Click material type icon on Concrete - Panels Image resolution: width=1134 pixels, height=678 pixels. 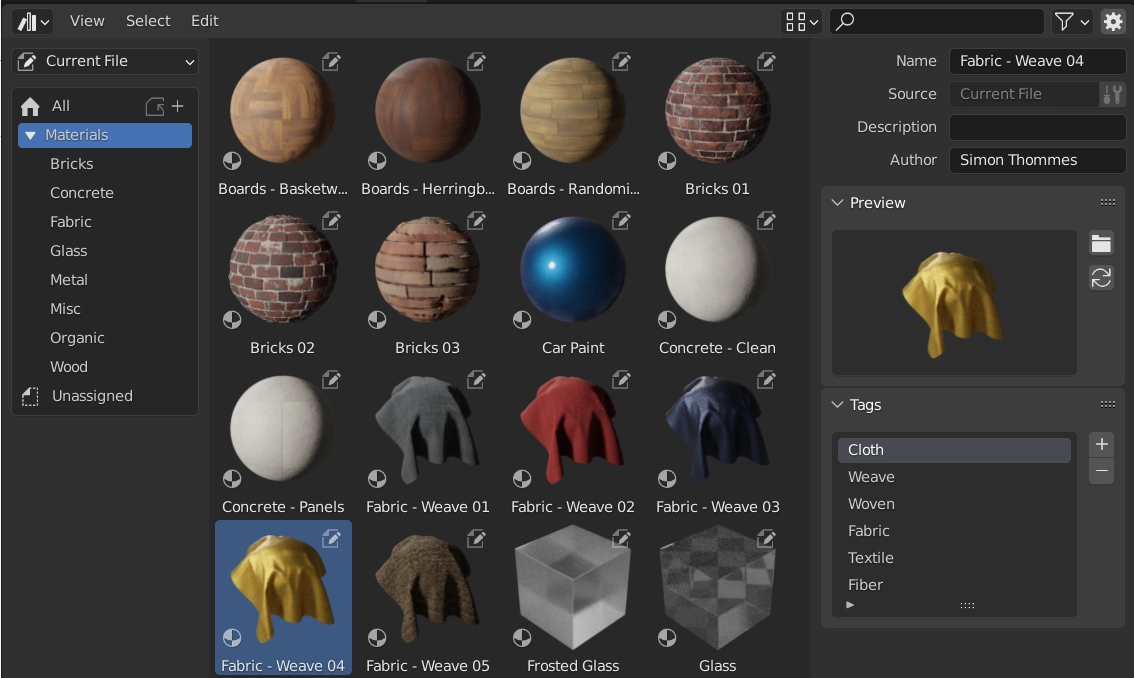tap(232, 478)
